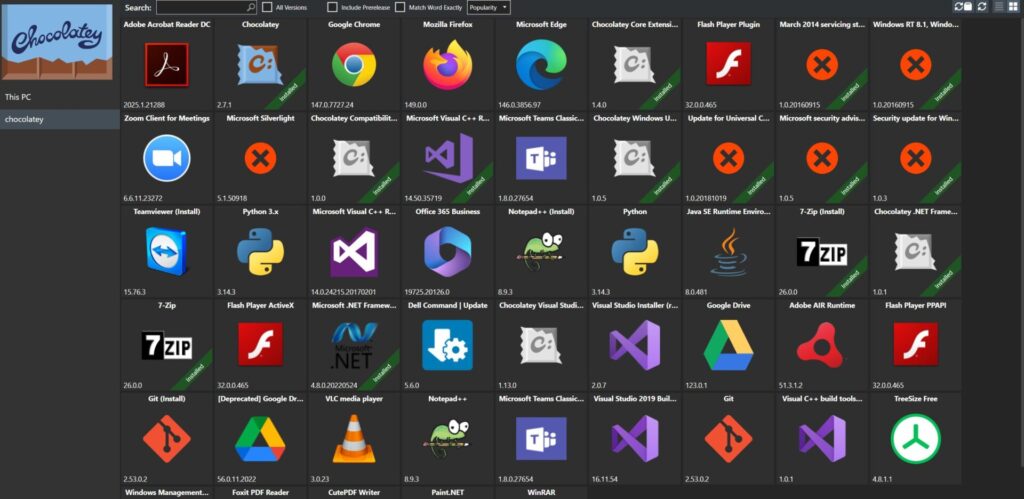Open the Chocolatey Compatibility package tile
The height and width of the screenshot is (499, 1024).
point(354,158)
